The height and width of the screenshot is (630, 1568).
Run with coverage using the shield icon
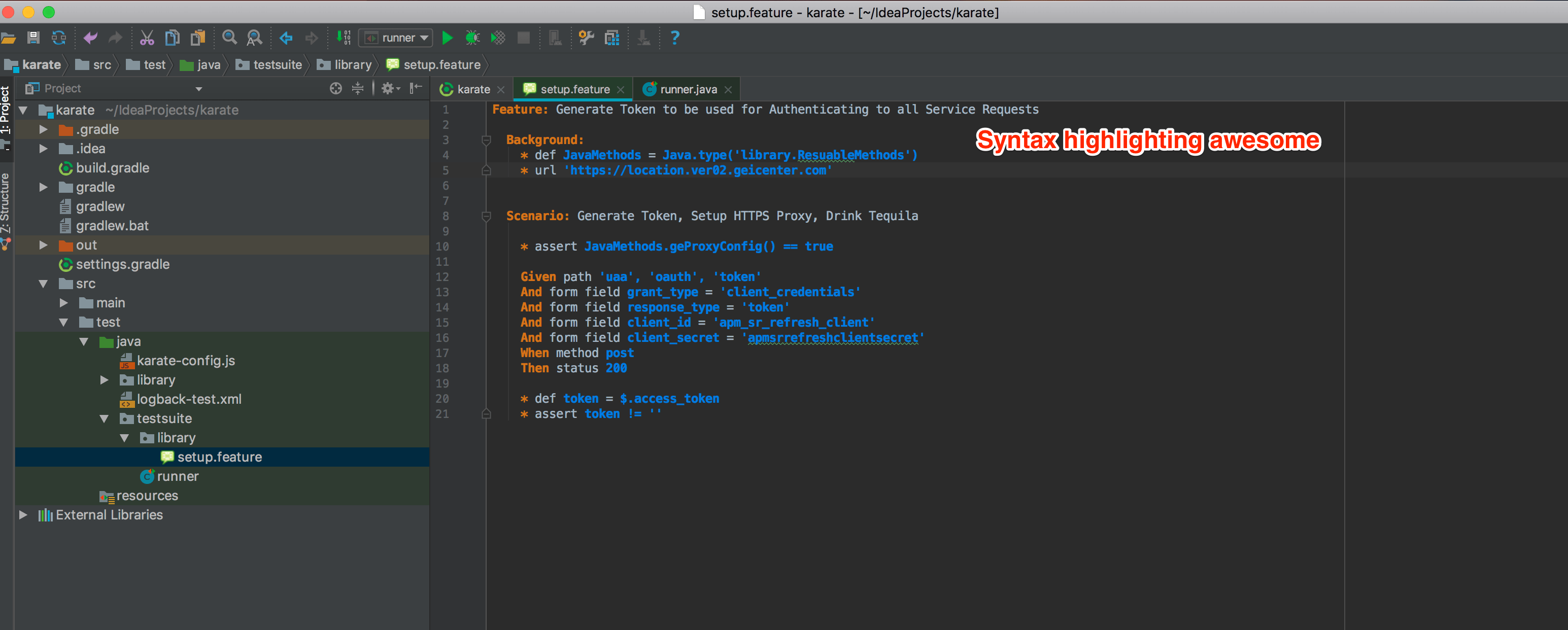pos(498,38)
